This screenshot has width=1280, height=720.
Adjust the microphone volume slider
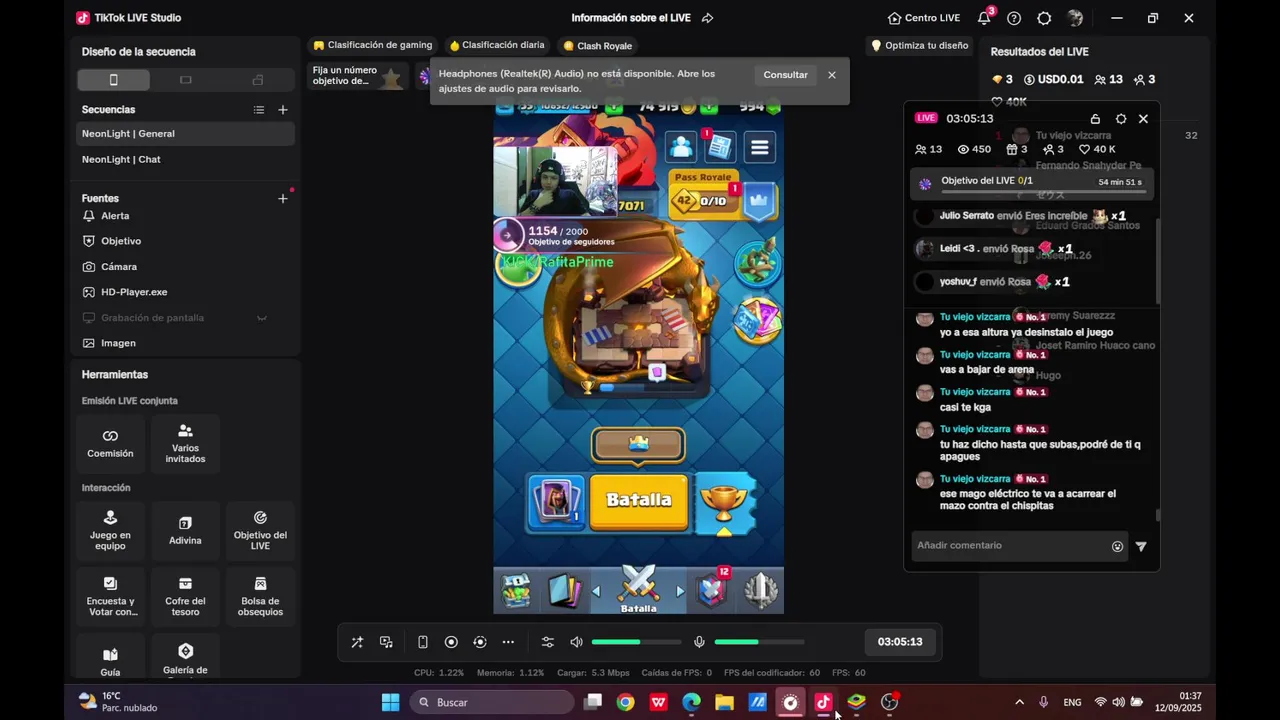[x=759, y=642]
